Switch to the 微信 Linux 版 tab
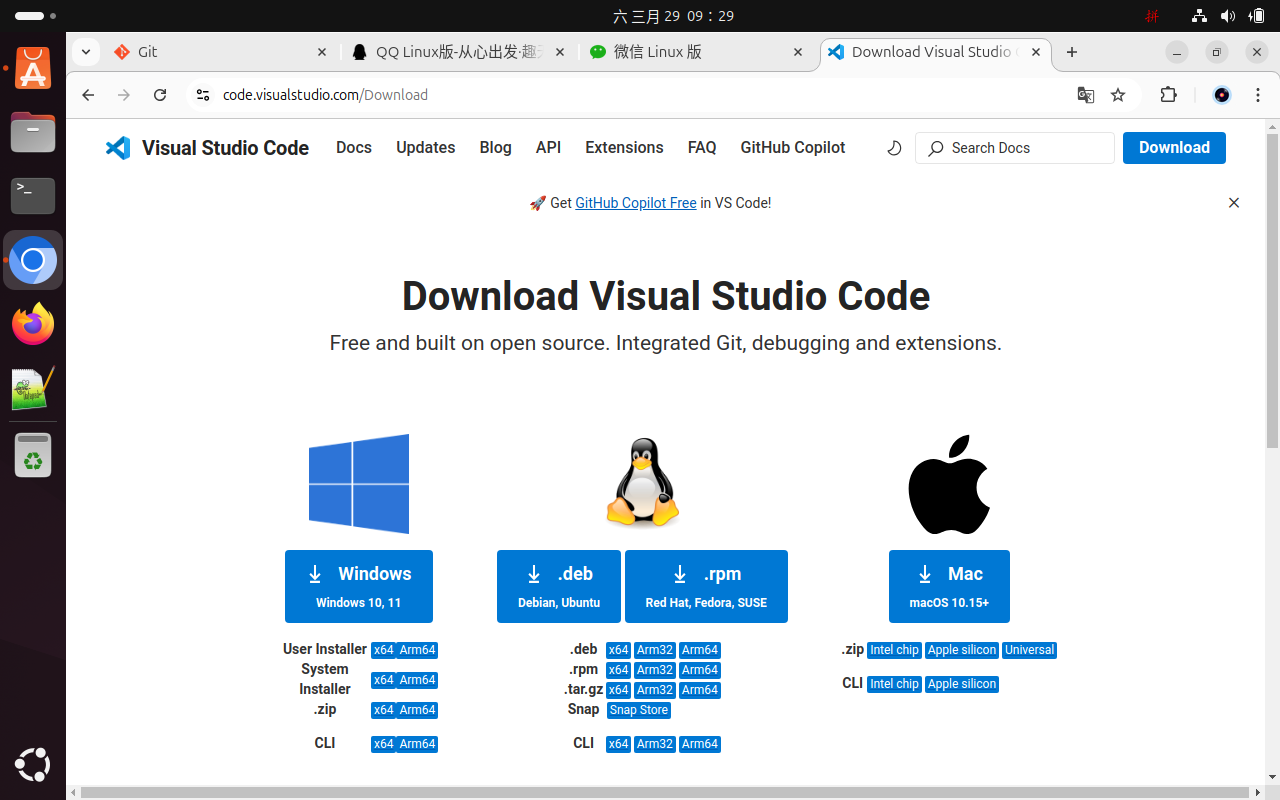Viewport: 1280px width, 800px height. [697, 52]
